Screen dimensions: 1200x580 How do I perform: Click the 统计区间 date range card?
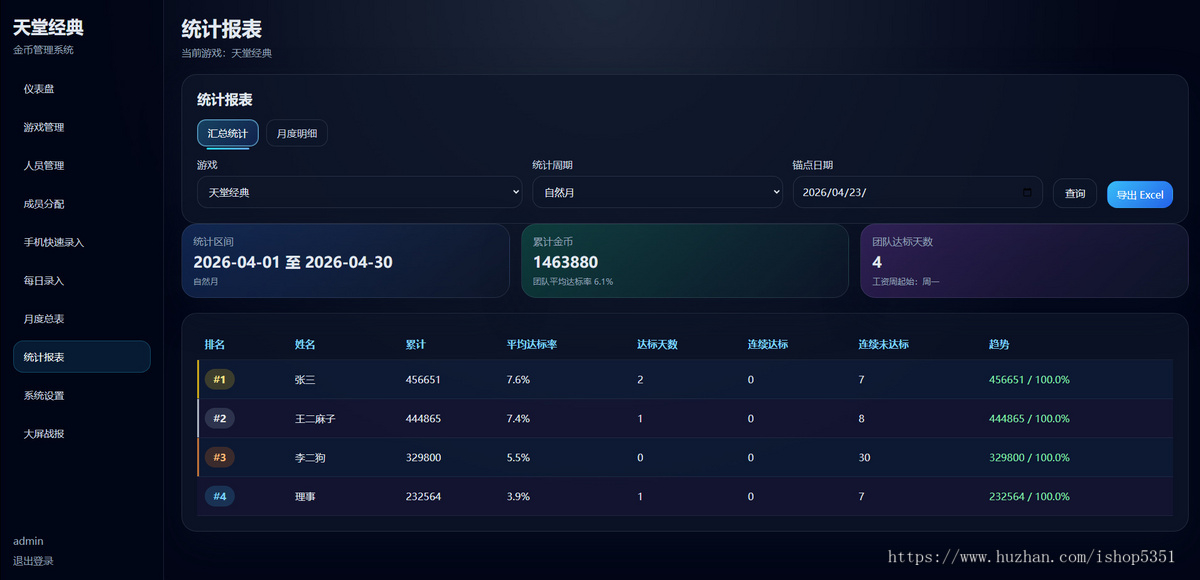click(346, 261)
